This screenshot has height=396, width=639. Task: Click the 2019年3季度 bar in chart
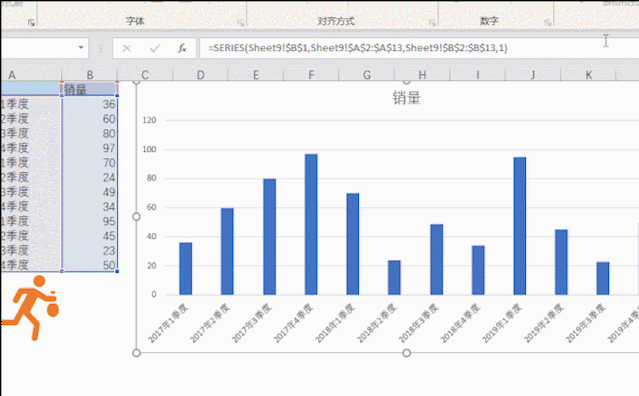coord(603,278)
